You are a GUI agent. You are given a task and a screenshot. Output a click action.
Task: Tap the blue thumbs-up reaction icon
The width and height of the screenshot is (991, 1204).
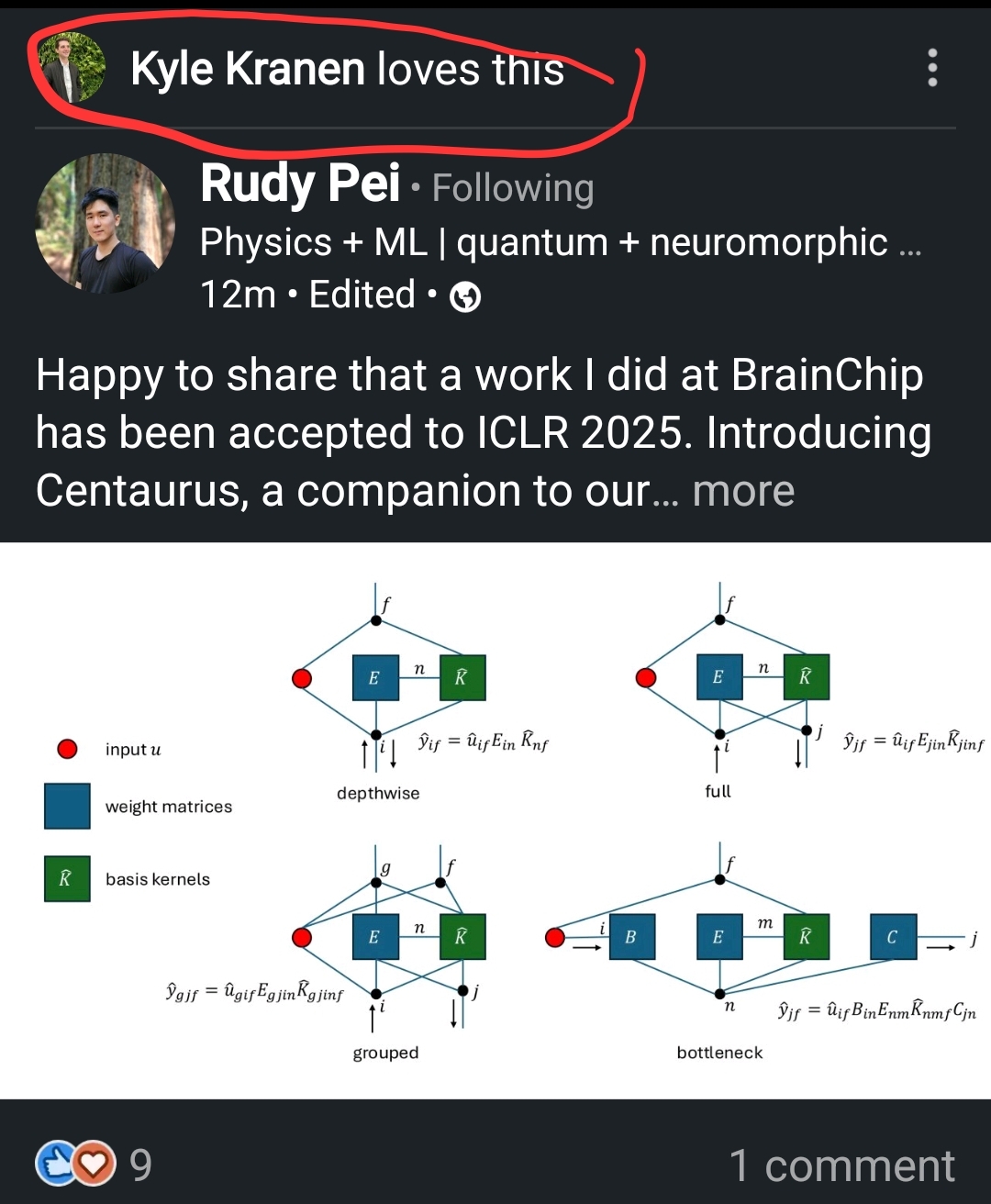click(56, 1164)
